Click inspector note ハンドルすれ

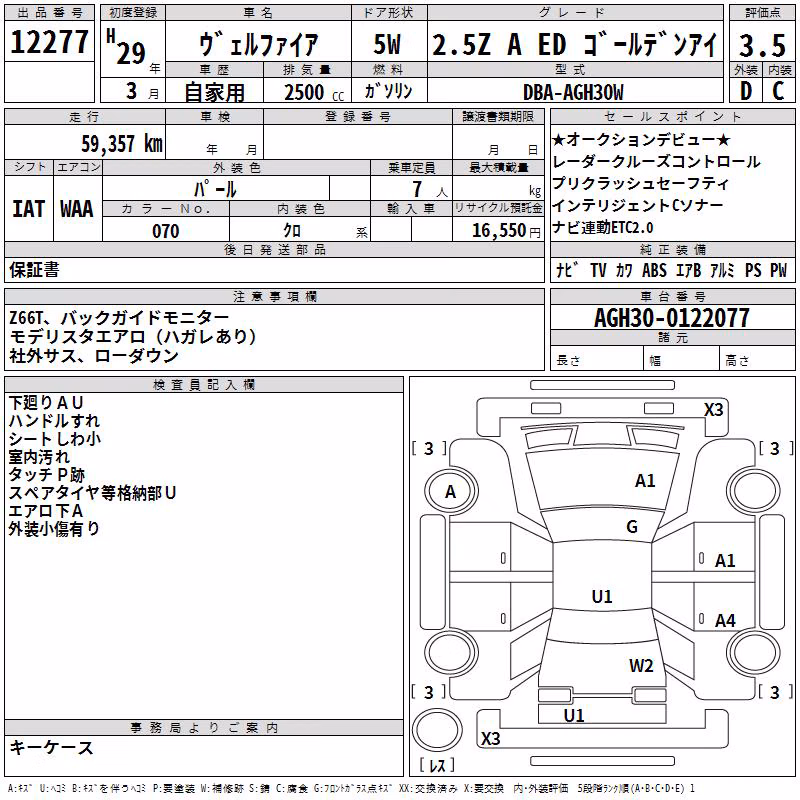pyautogui.click(x=54, y=421)
